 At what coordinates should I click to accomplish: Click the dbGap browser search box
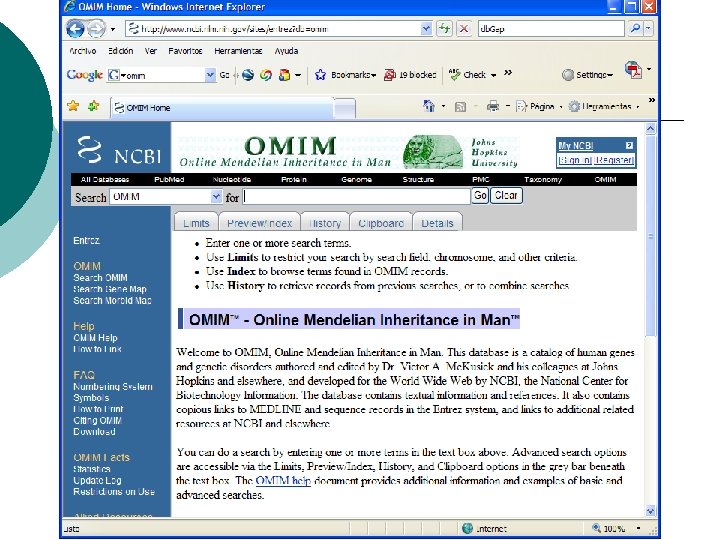point(551,28)
